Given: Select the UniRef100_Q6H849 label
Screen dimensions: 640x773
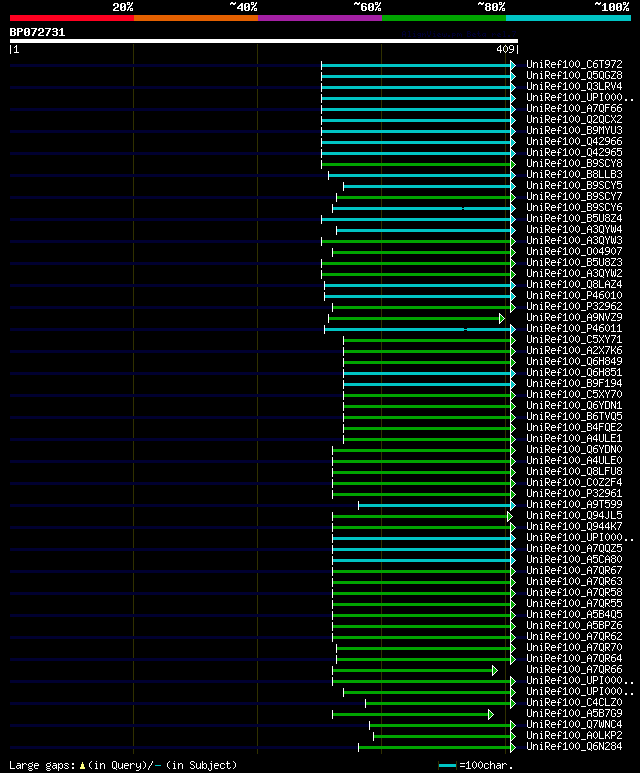Looking at the screenshot, I should click(x=574, y=361).
